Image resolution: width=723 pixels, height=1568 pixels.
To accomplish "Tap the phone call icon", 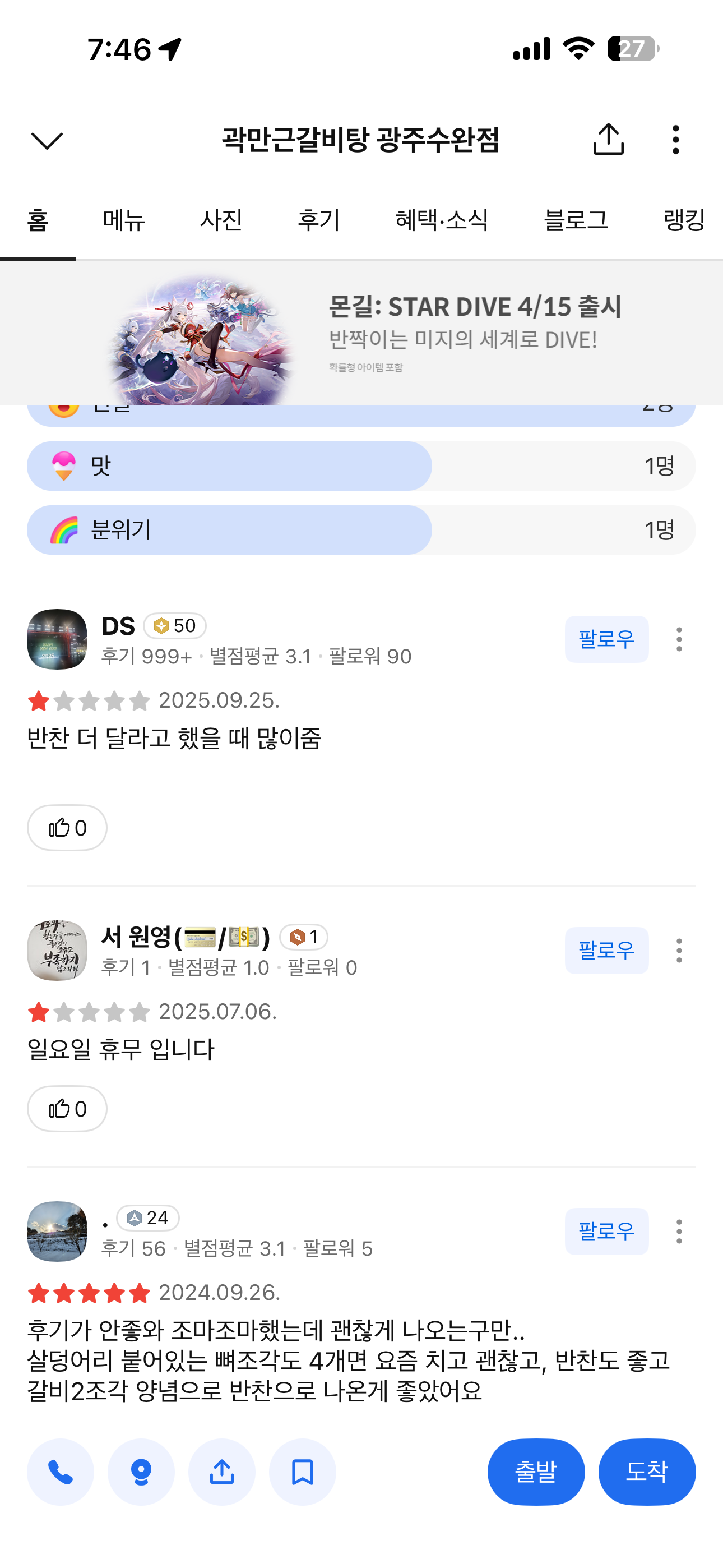I will pos(61,1472).
